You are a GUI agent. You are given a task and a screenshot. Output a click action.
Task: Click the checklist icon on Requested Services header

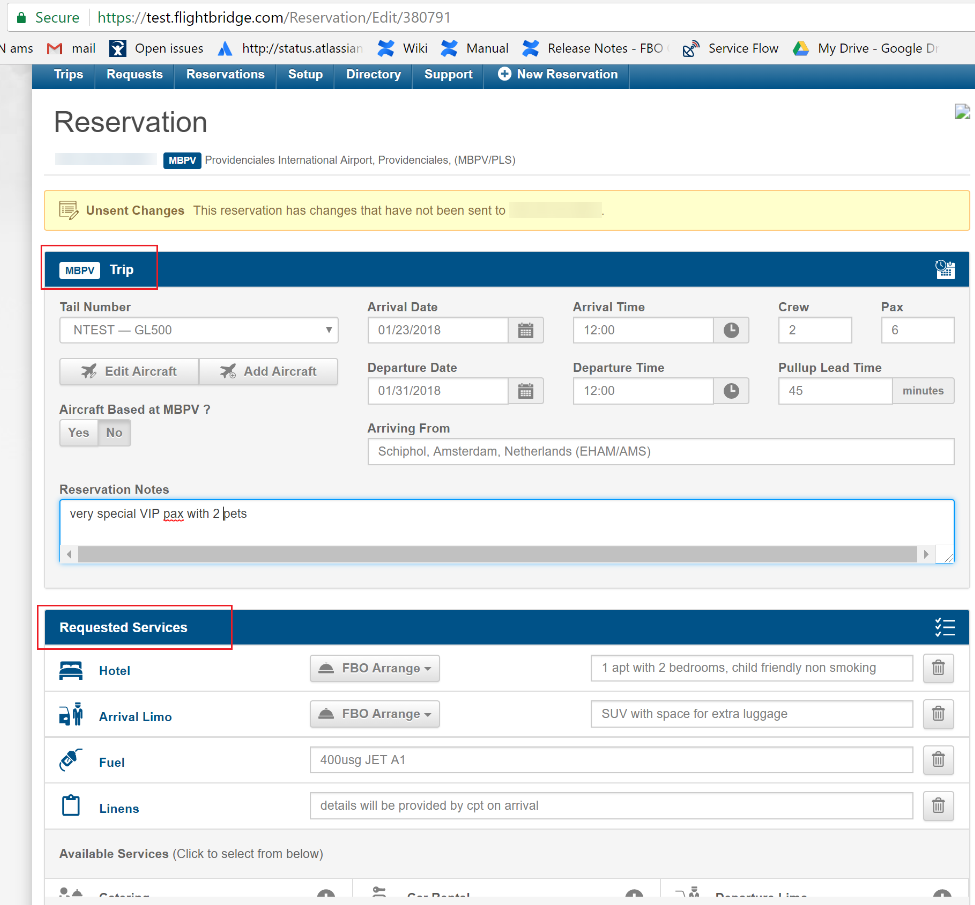point(945,627)
